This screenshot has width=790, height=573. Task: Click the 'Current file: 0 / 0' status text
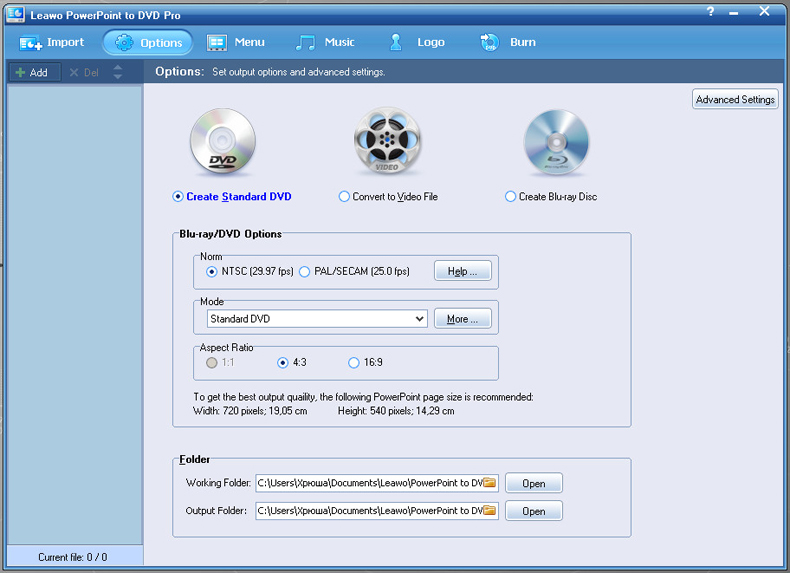point(73,557)
